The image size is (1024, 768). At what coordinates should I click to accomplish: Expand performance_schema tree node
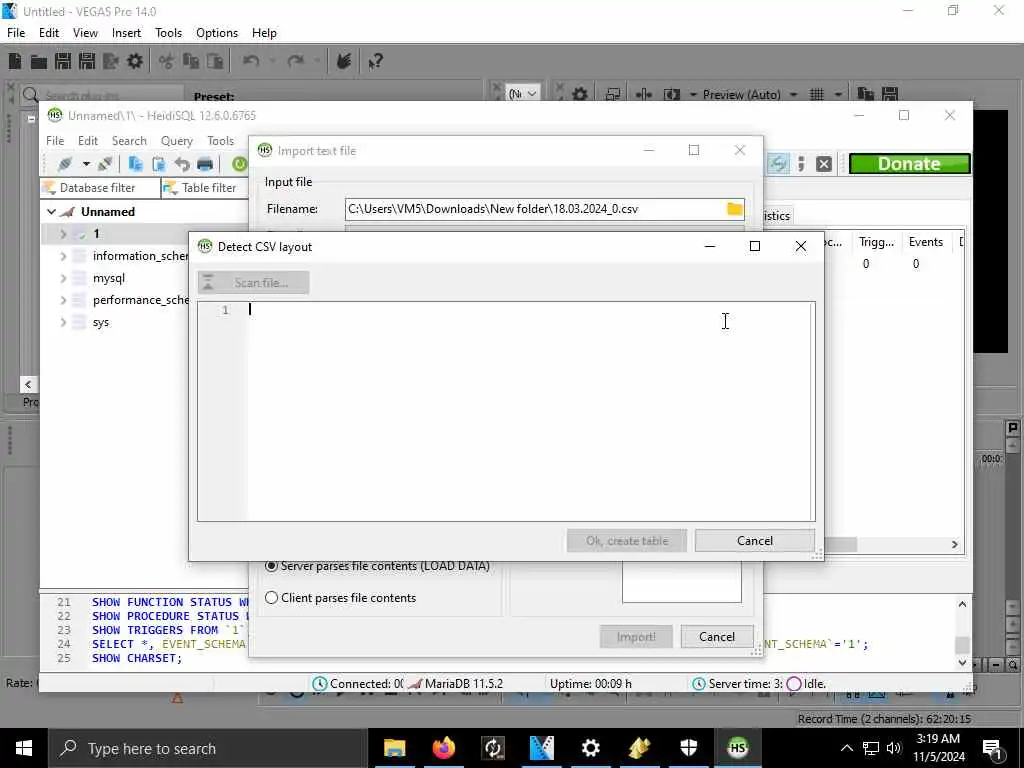point(63,300)
